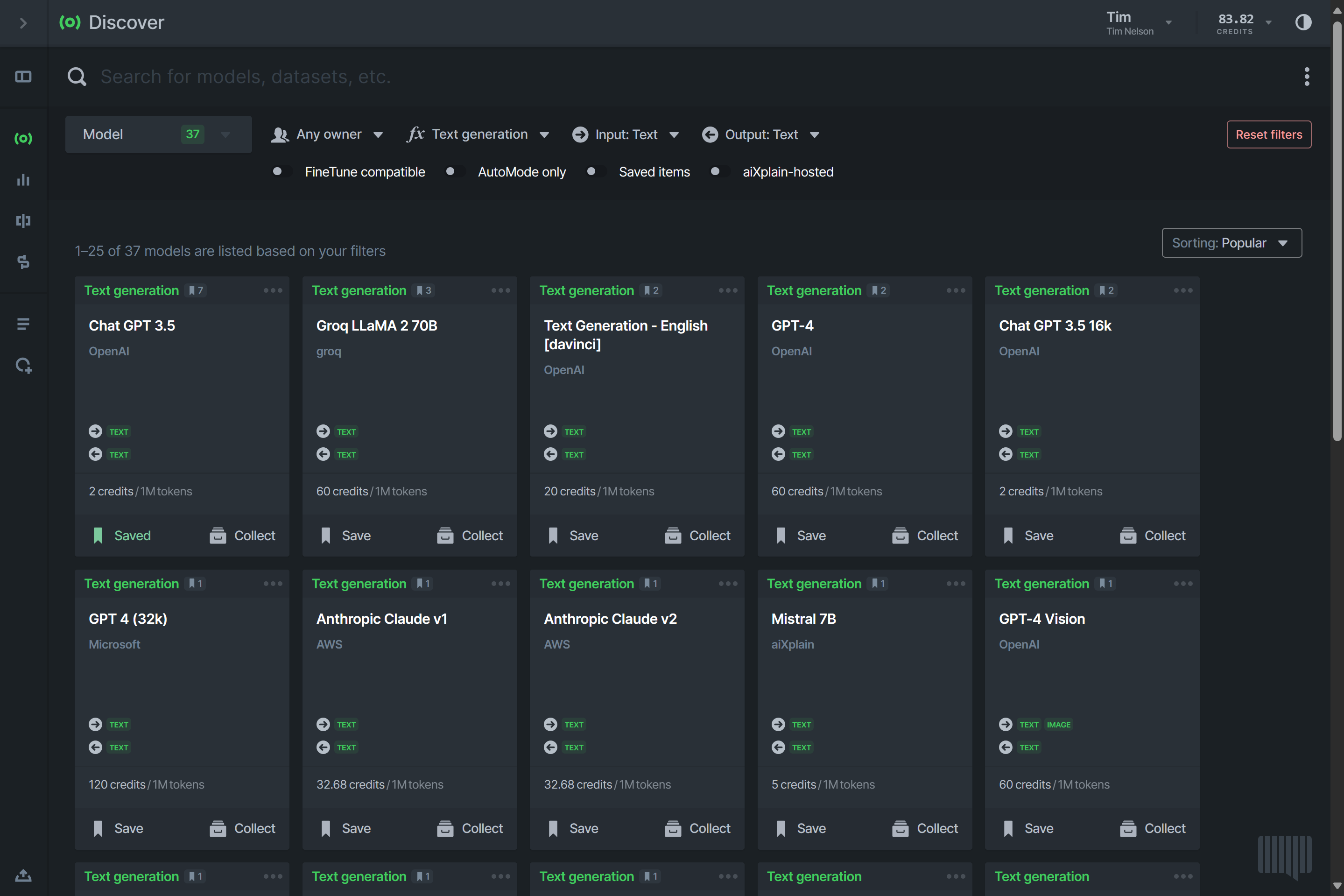
Task: Open the Tim Nelson account dropdown
Action: [x=1139, y=23]
